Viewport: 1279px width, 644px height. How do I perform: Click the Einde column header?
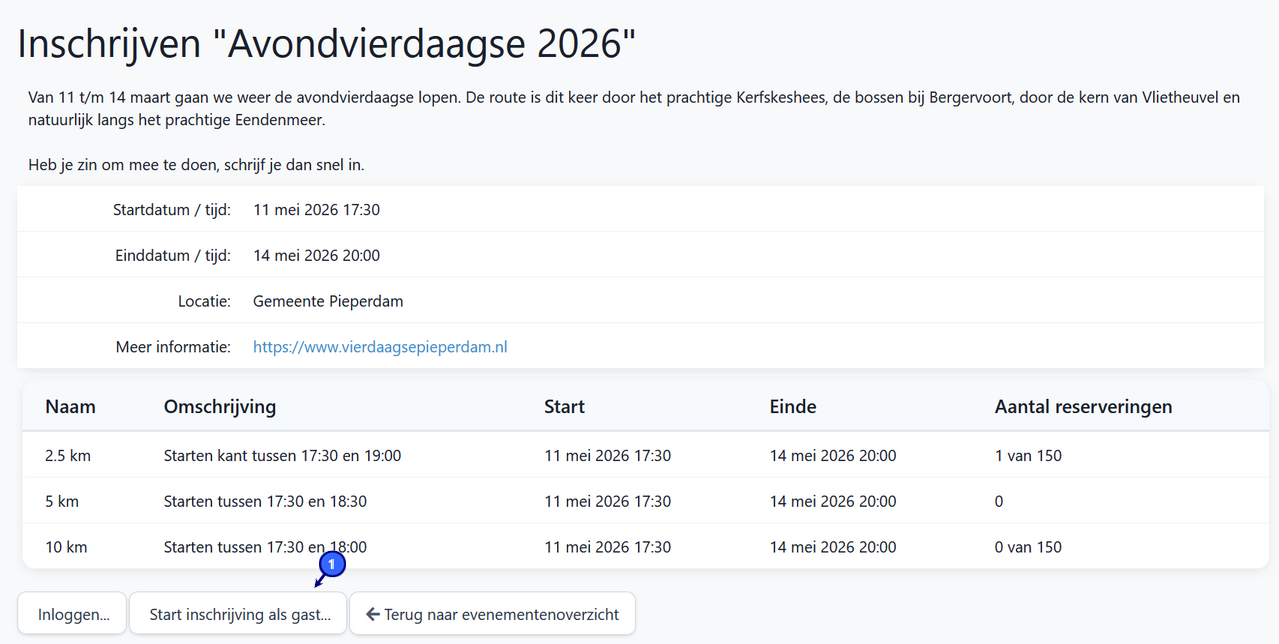[x=792, y=406]
